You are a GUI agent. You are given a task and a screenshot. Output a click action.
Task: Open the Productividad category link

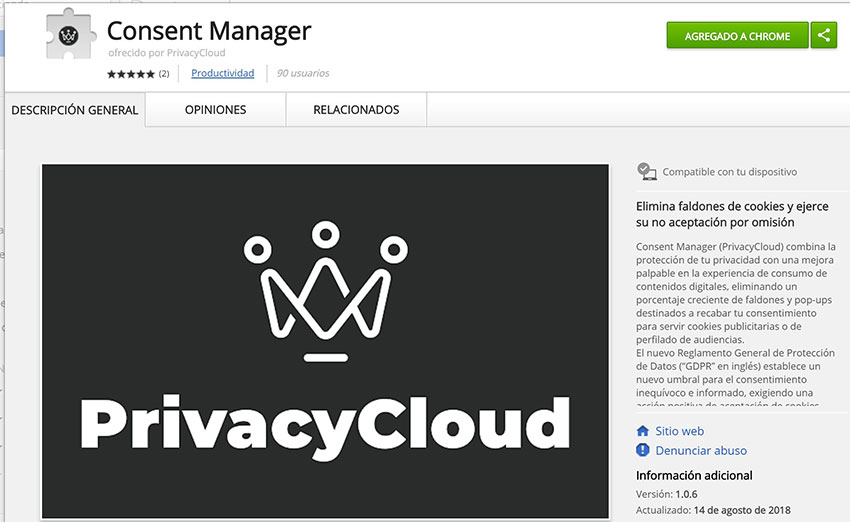[x=222, y=73]
